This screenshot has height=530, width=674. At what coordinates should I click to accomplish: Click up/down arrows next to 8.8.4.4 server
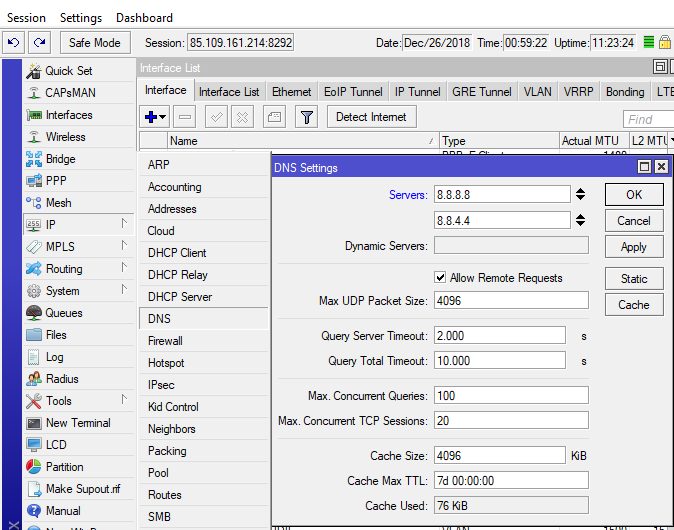(580, 220)
